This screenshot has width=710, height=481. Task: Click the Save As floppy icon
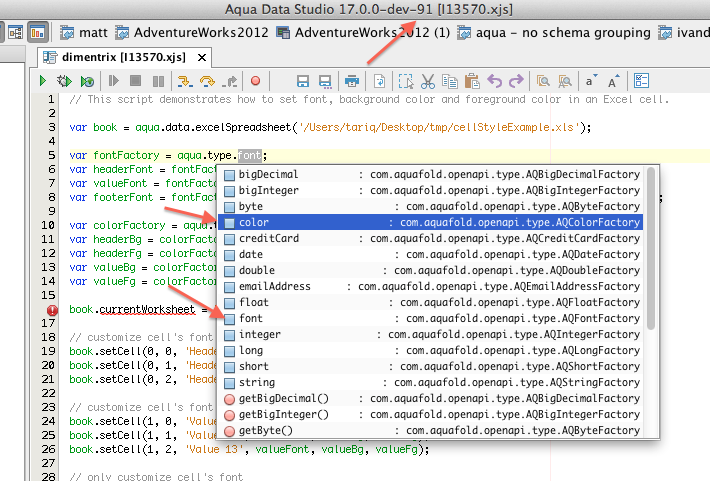click(325, 82)
